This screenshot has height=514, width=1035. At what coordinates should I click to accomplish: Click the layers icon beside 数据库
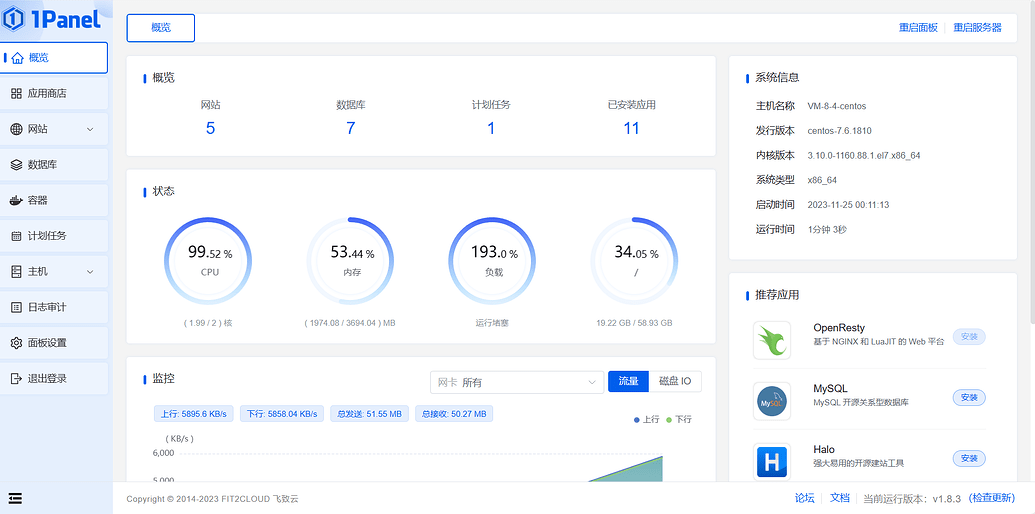click(17, 165)
